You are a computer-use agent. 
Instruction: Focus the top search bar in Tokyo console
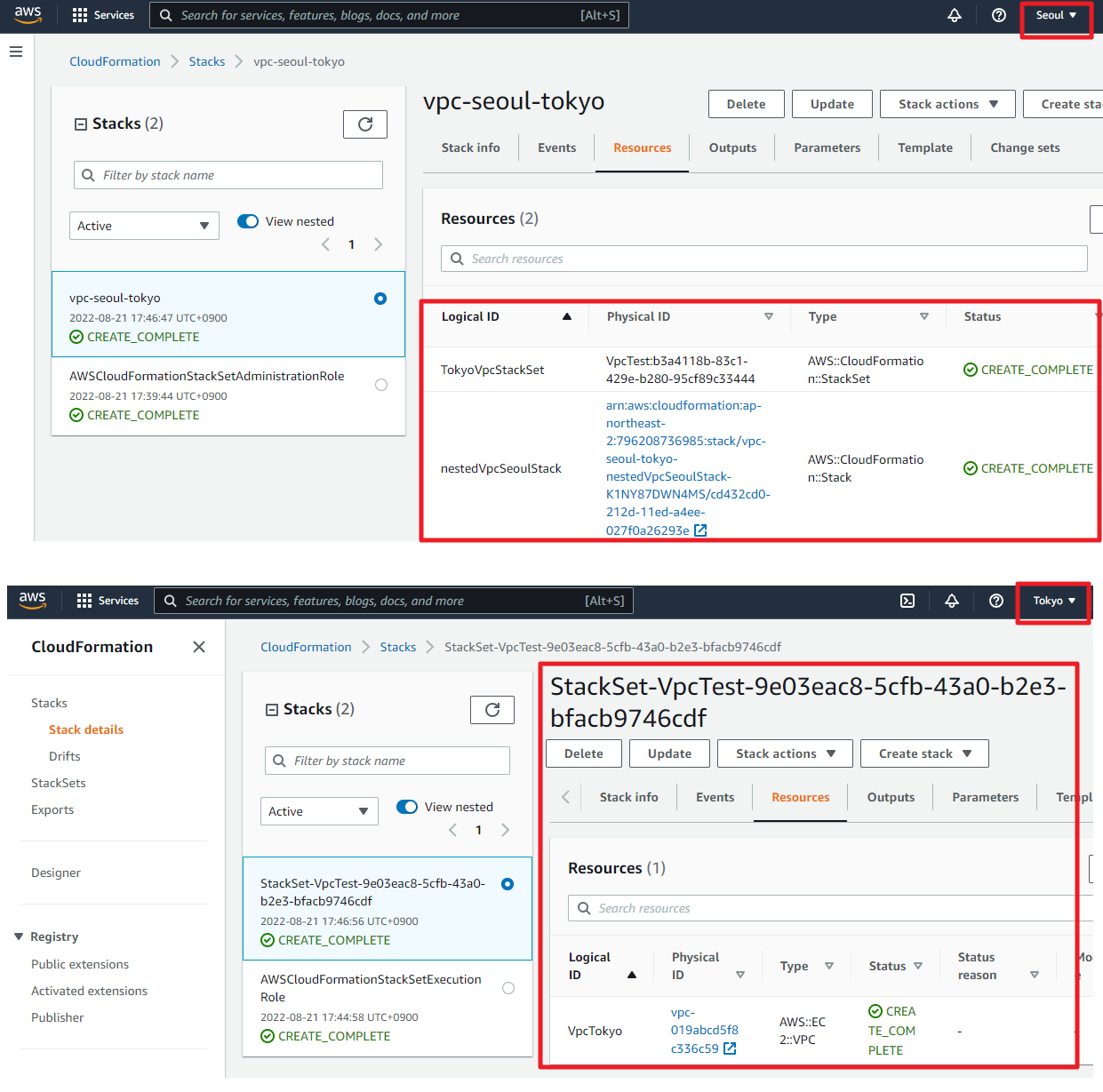point(394,601)
